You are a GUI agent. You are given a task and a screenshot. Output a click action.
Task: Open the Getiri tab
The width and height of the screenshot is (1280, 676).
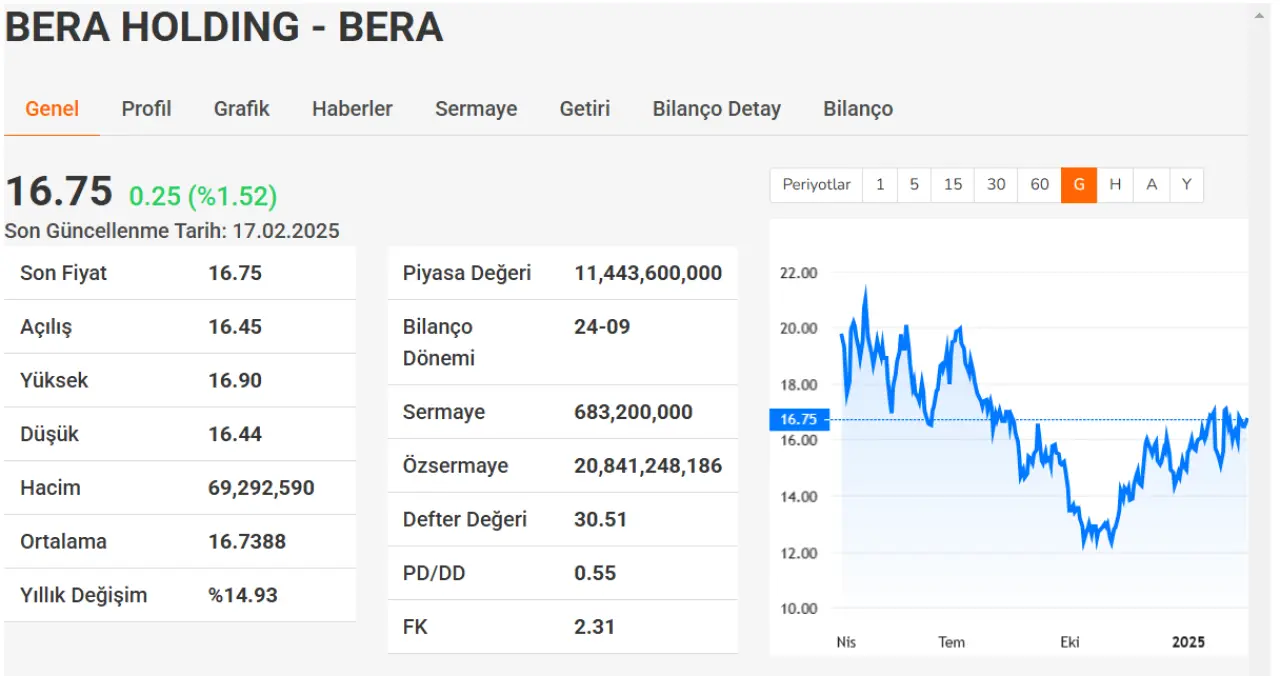pyautogui.click(x=585, y=109)
